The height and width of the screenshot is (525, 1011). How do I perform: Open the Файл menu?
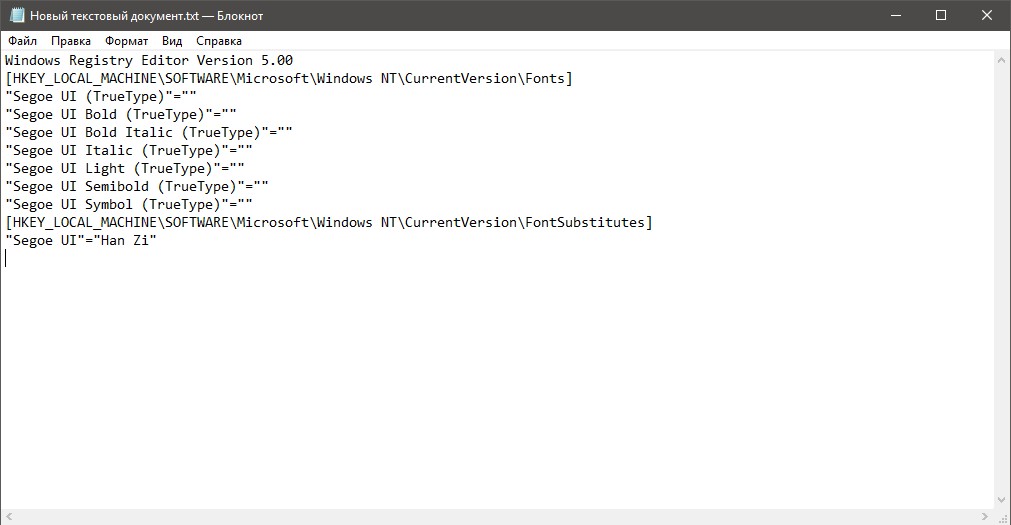tap(22, 41)
